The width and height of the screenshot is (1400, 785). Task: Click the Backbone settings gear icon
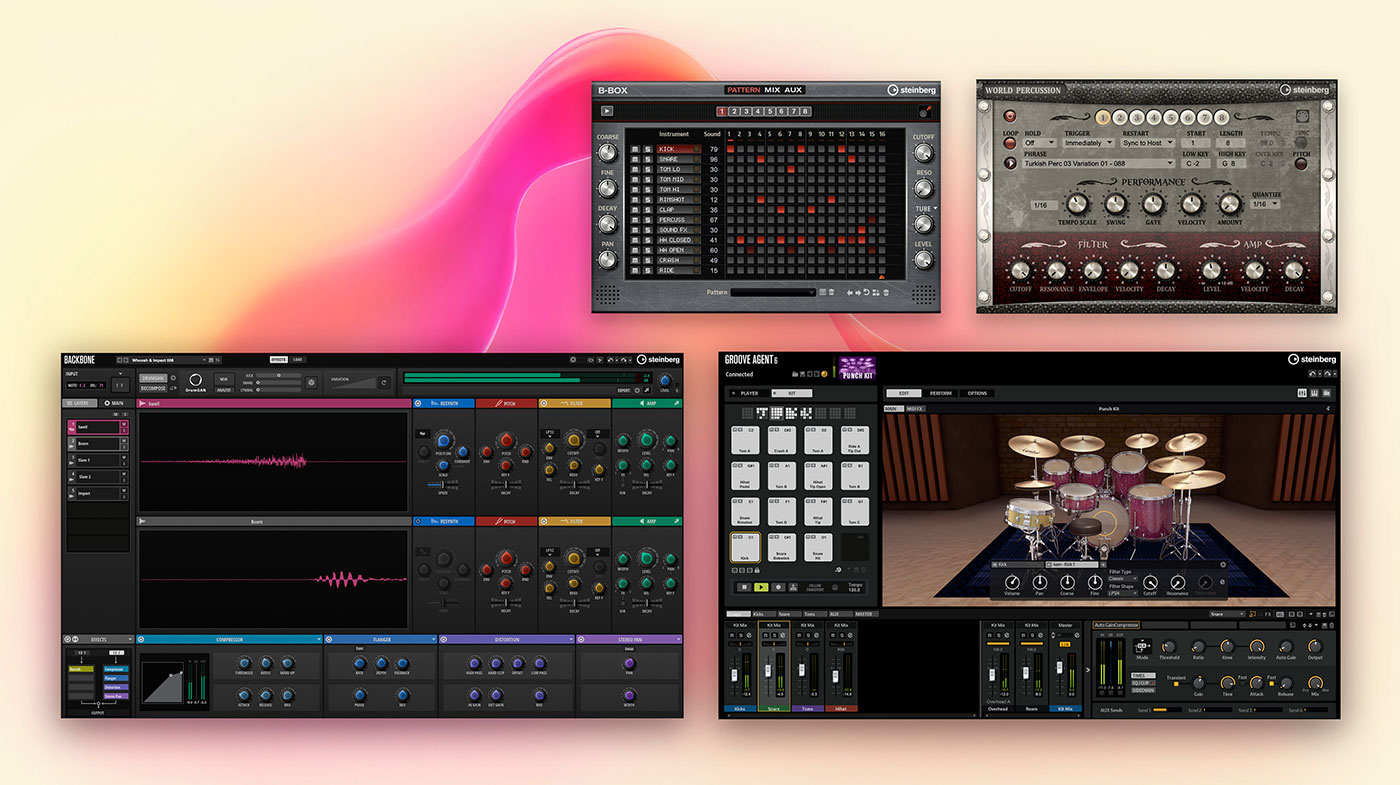point(574,360)
